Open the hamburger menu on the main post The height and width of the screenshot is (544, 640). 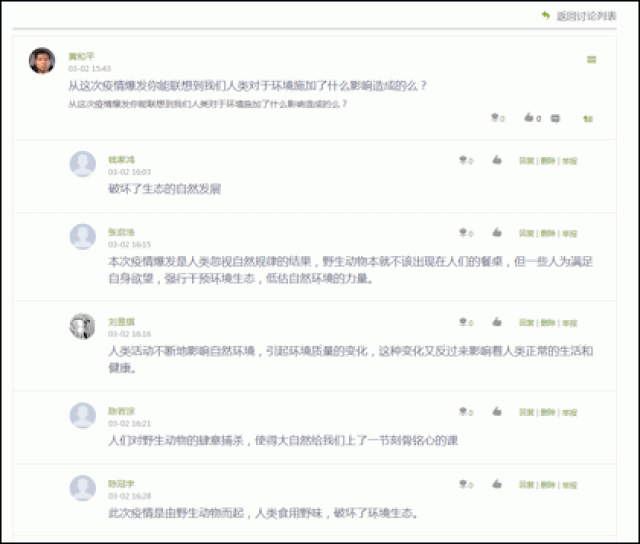[591, 60]
